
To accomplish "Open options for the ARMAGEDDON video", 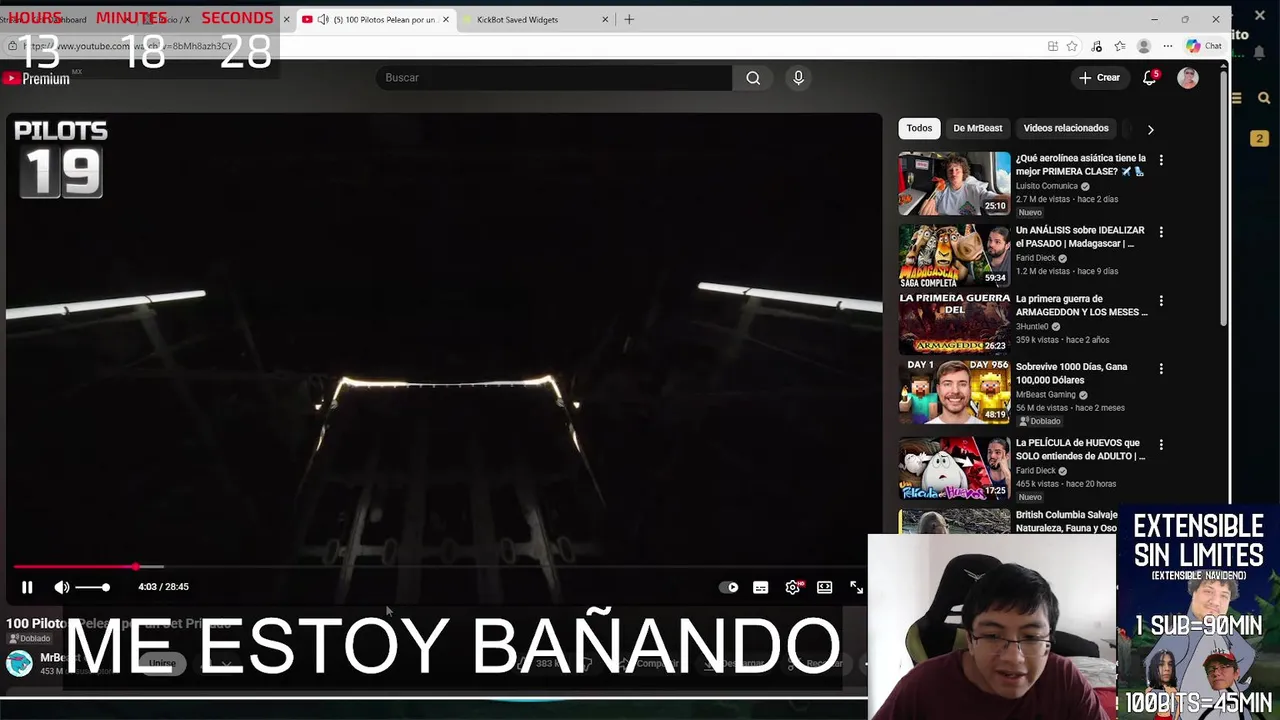I will pyautogui.click(x=1161, y=301).
